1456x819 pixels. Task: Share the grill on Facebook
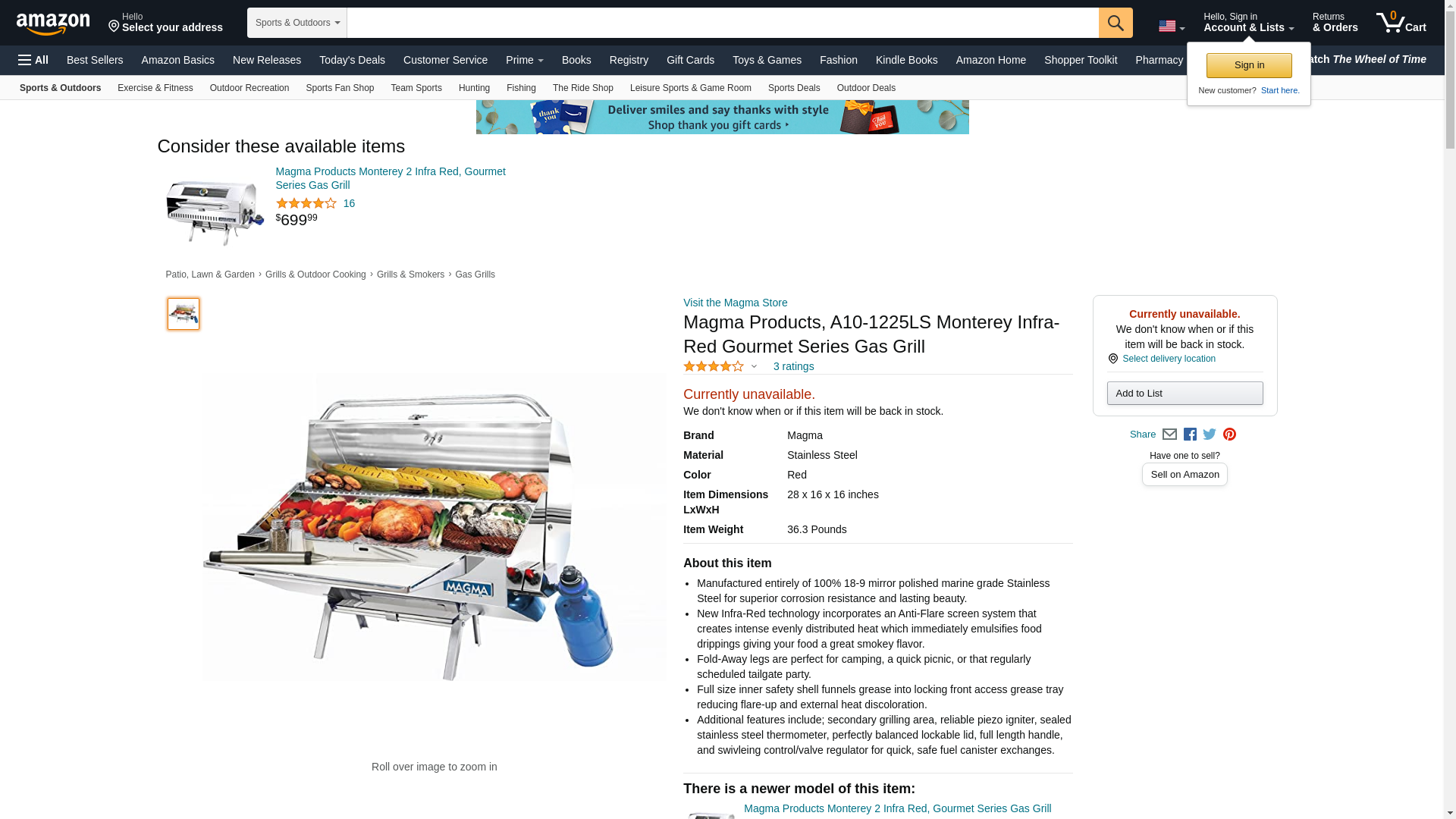click(1190, 435)
